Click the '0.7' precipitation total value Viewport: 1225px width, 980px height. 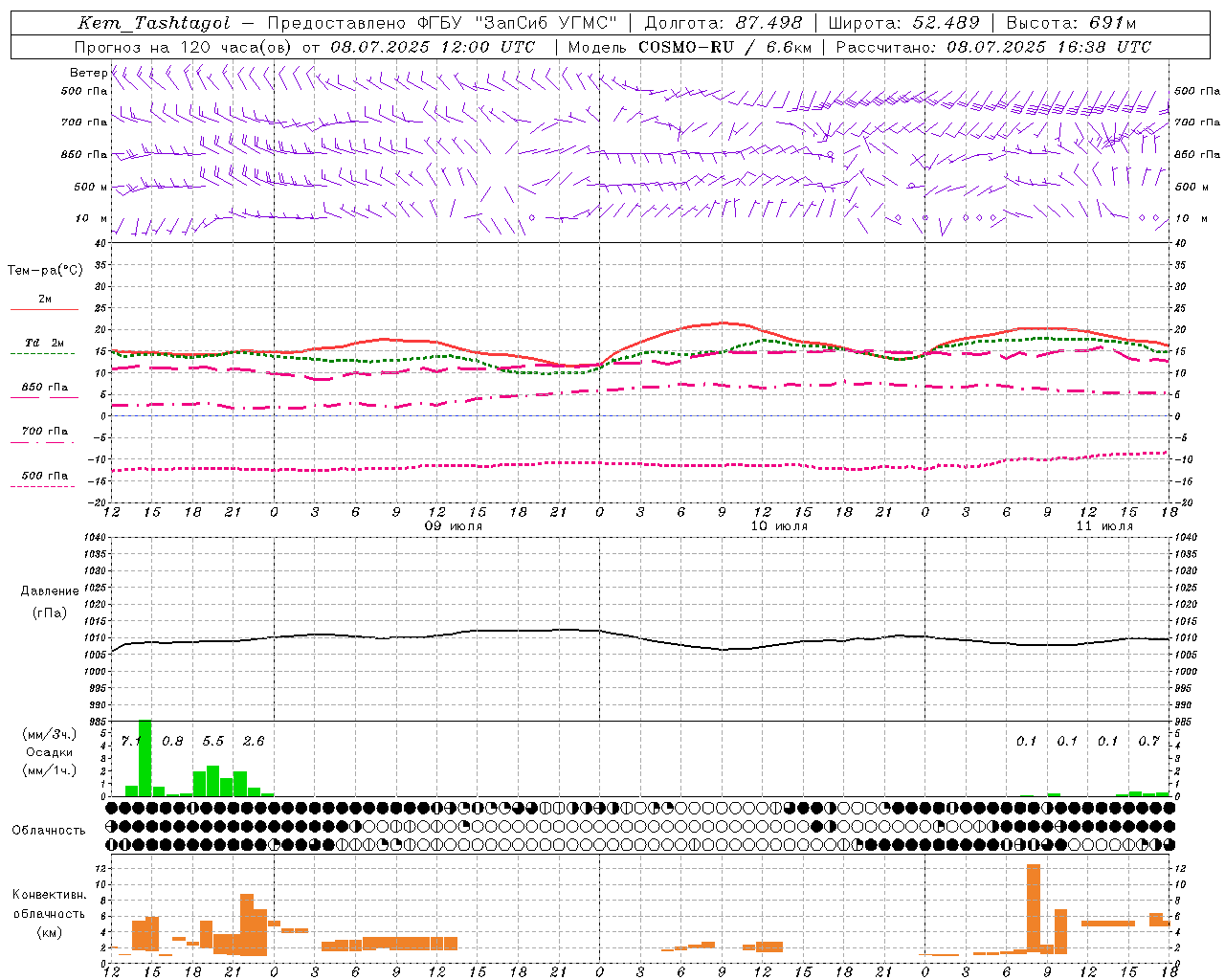click(x=1148, y=742)
